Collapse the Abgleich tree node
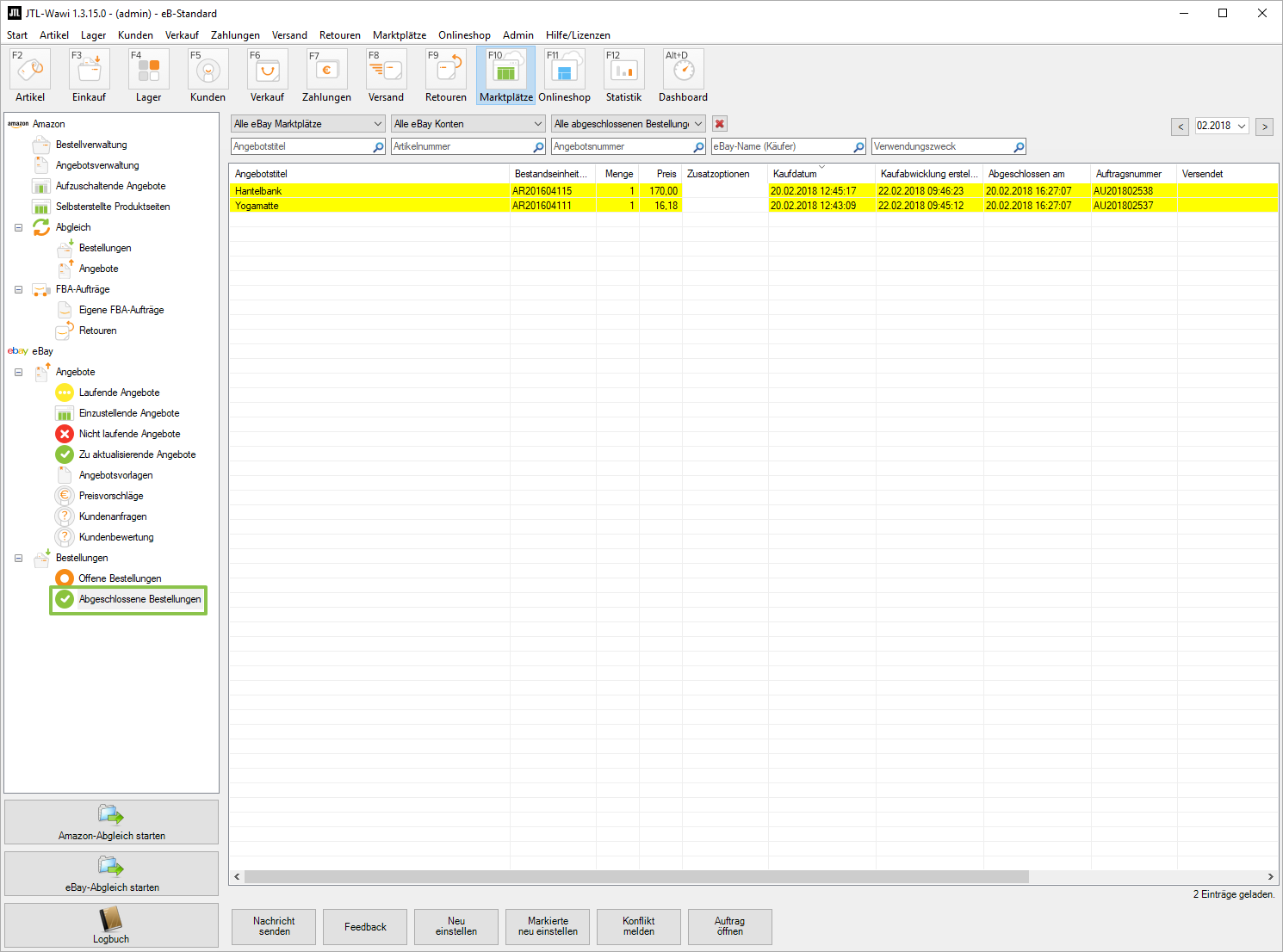Viewport: 1283px width, 952px height. pos(18,227)
